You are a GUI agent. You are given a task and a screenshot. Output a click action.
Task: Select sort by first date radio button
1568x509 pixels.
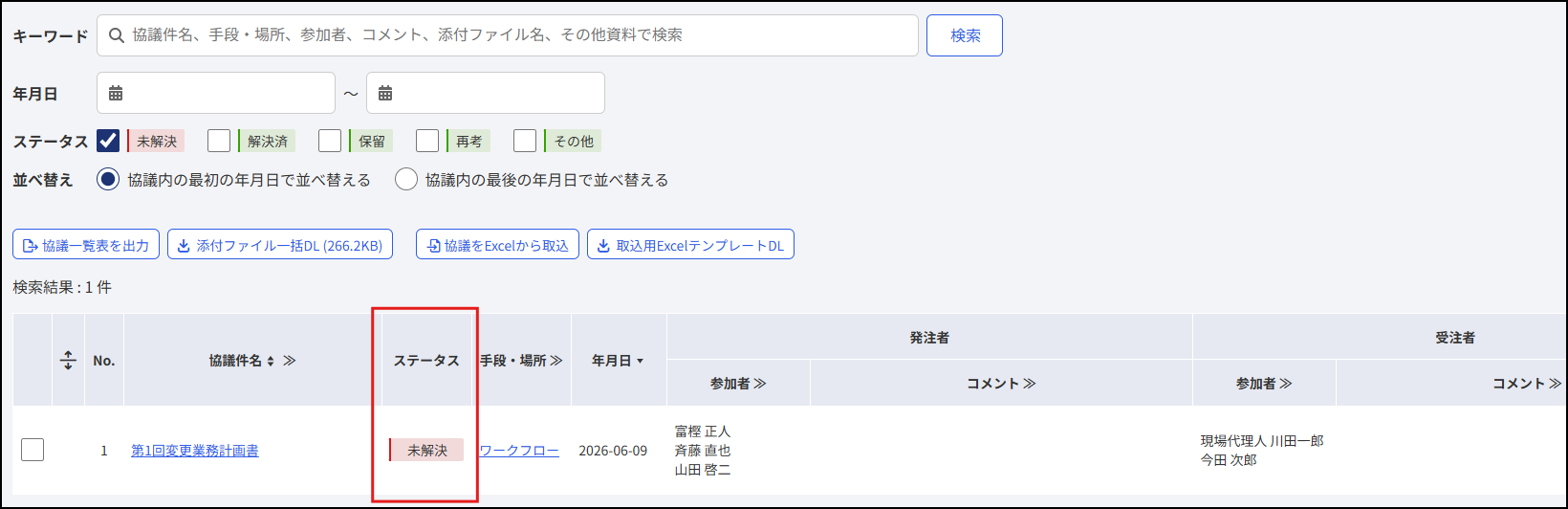coord(108,179)
